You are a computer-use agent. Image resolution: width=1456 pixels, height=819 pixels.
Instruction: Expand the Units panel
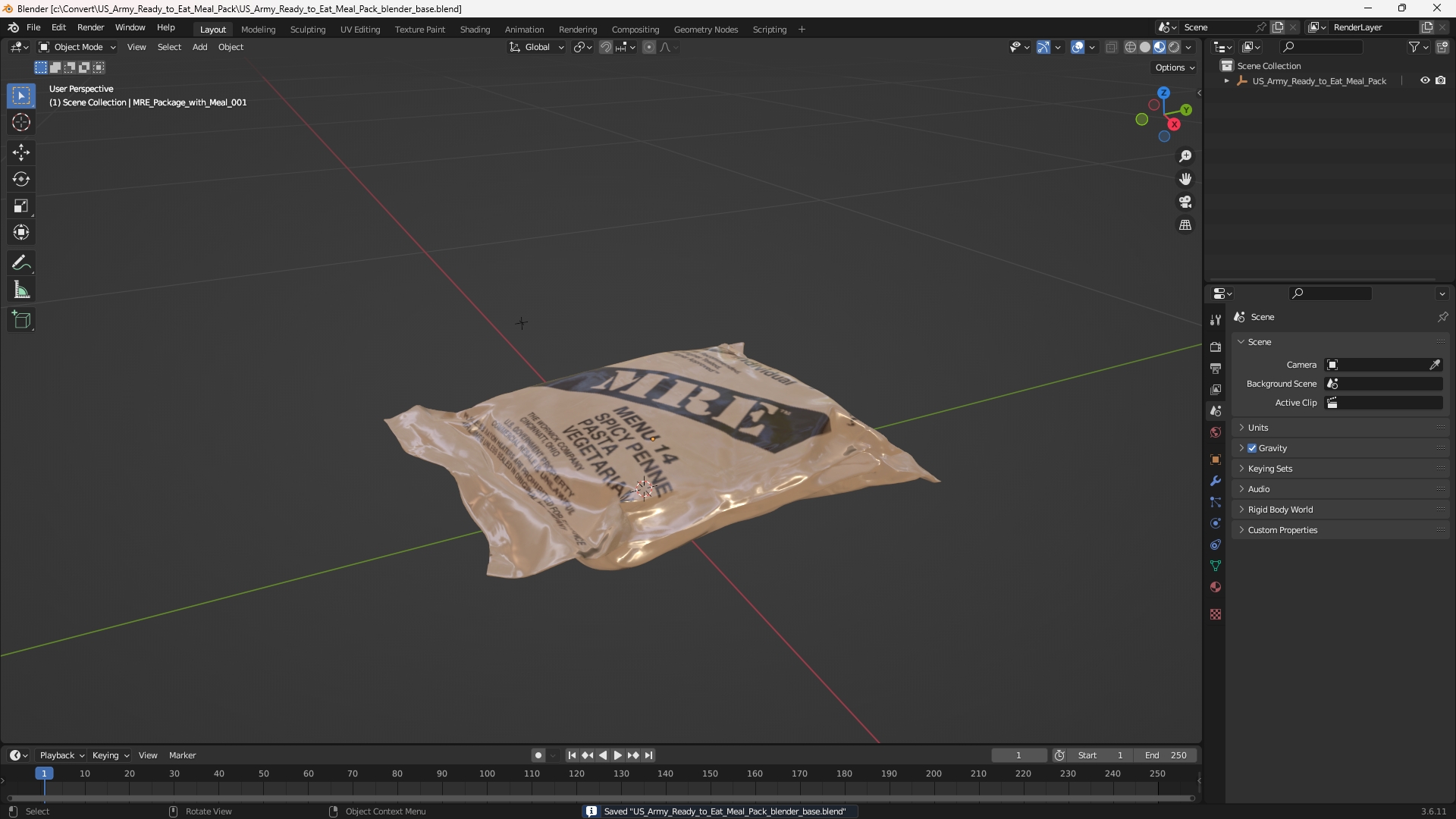[1341, 428]
